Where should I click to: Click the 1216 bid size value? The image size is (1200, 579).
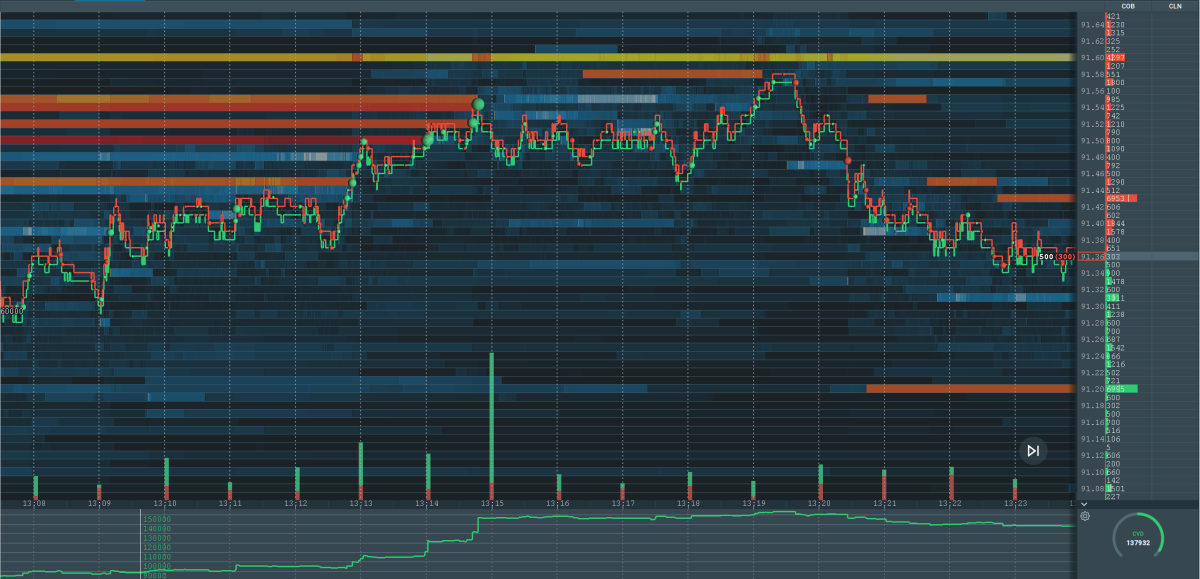(1116, 364)
